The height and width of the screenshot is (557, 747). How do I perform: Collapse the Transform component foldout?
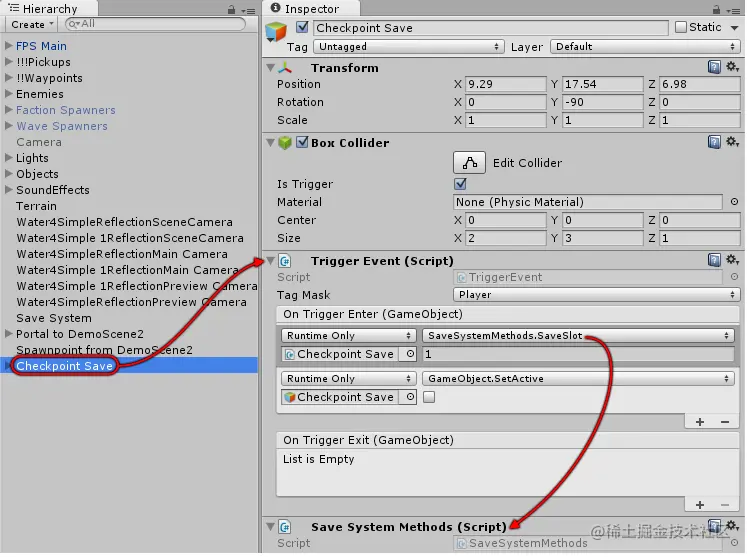[271, 68]
